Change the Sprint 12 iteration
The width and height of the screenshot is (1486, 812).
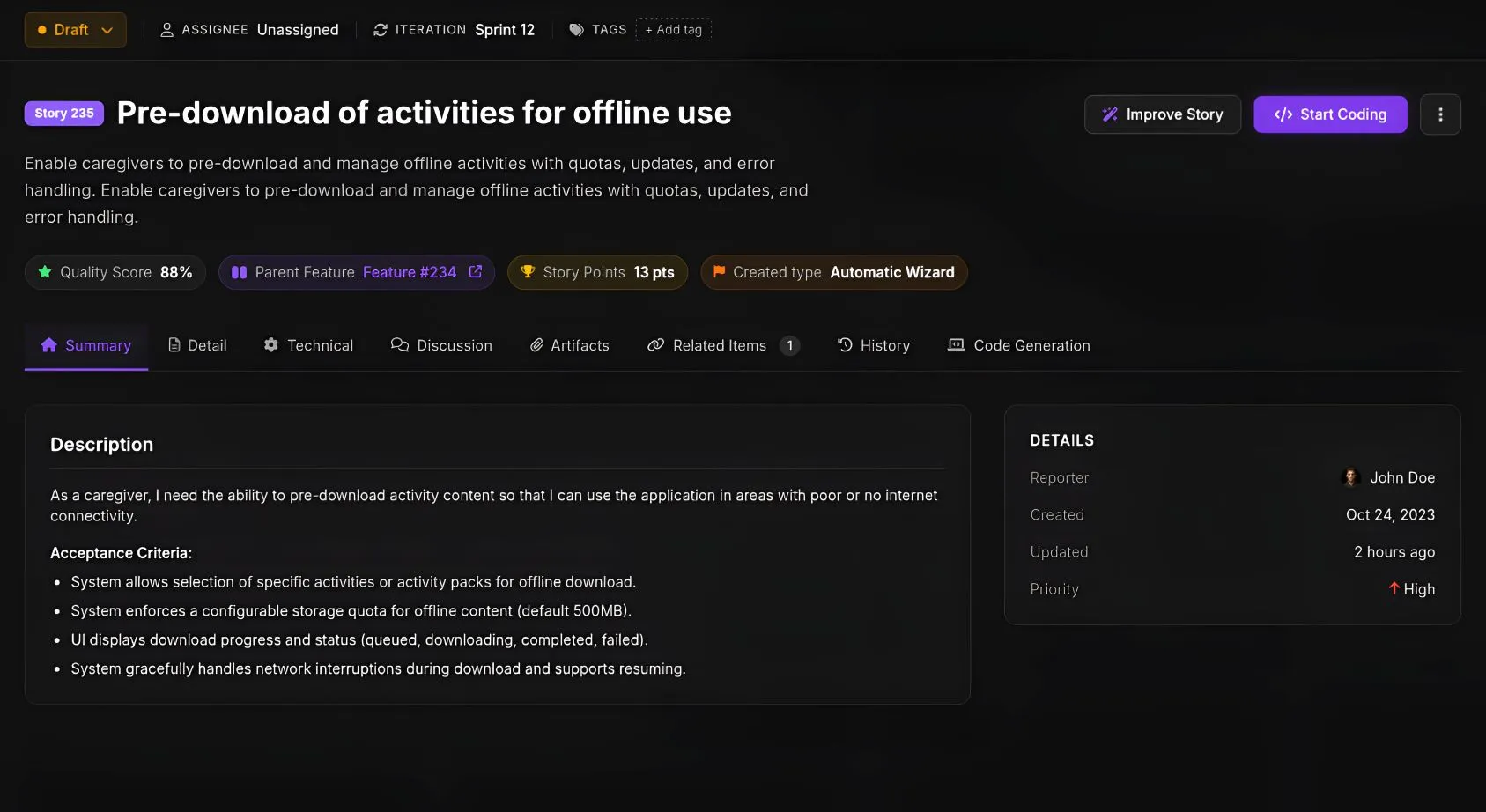tap(505, 30)
